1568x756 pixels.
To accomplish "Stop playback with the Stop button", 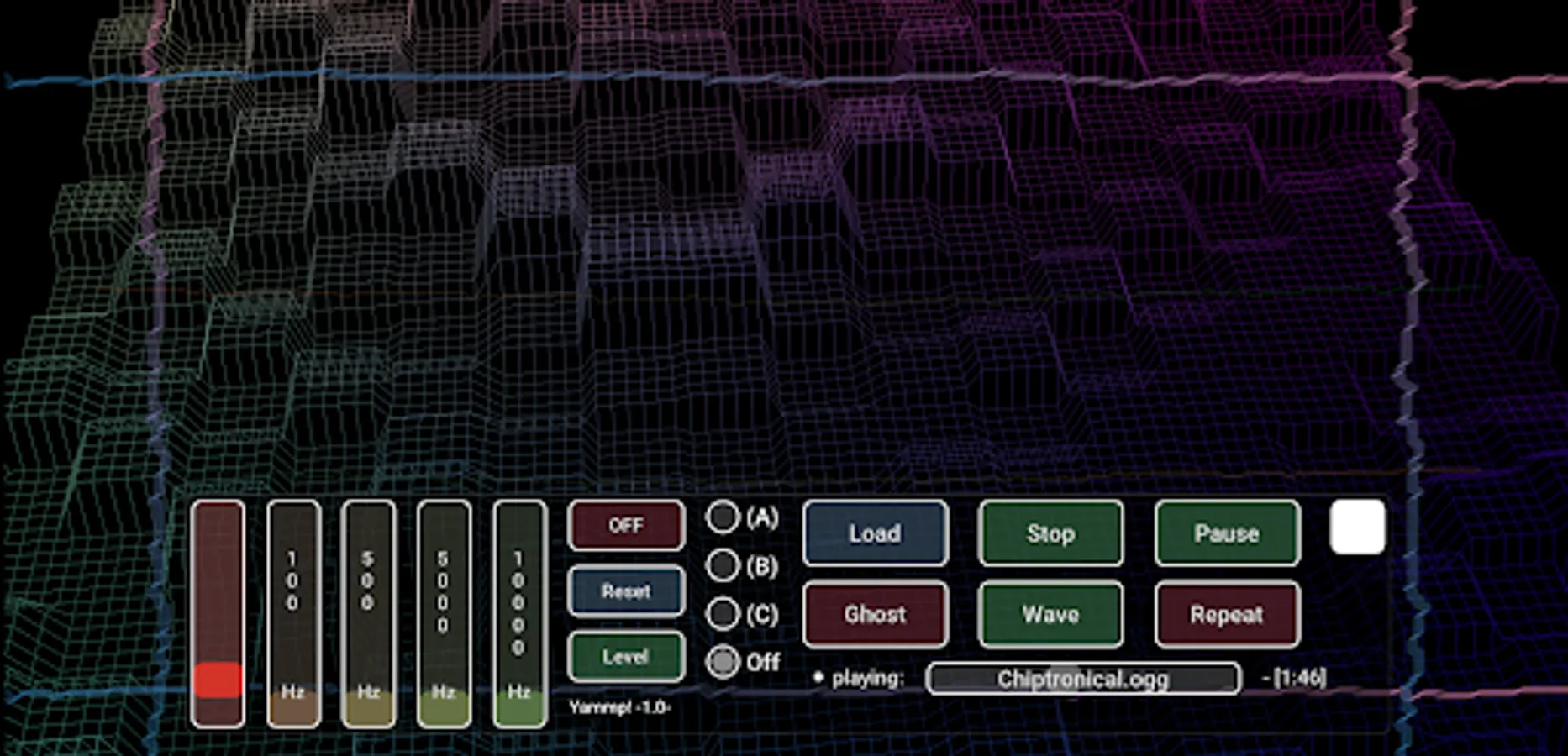I will 1050,533.
